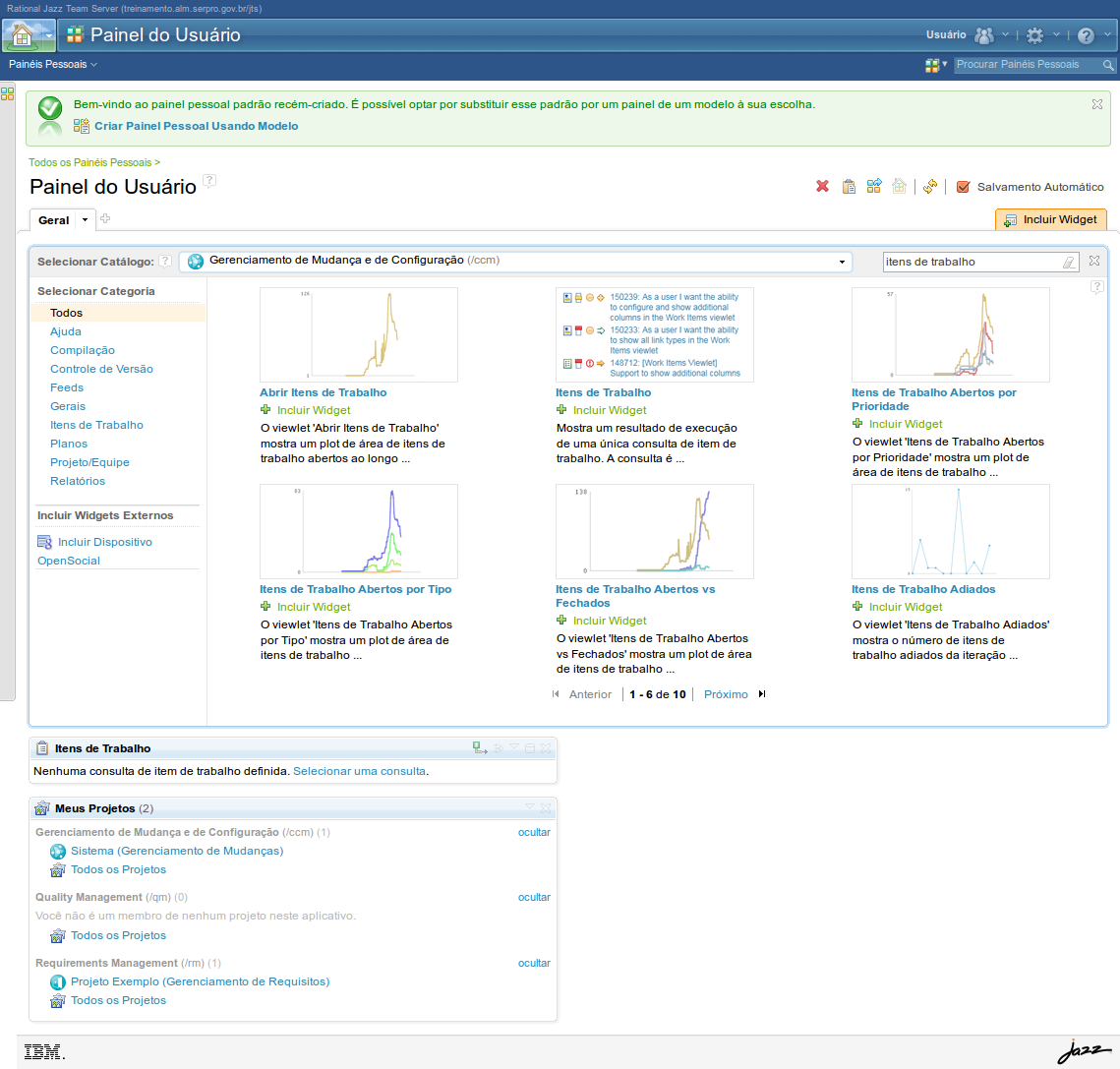Expand the Painéis Pessoais menu
The width and height of the screenshot is (1120, 1069).
point(53,64)
